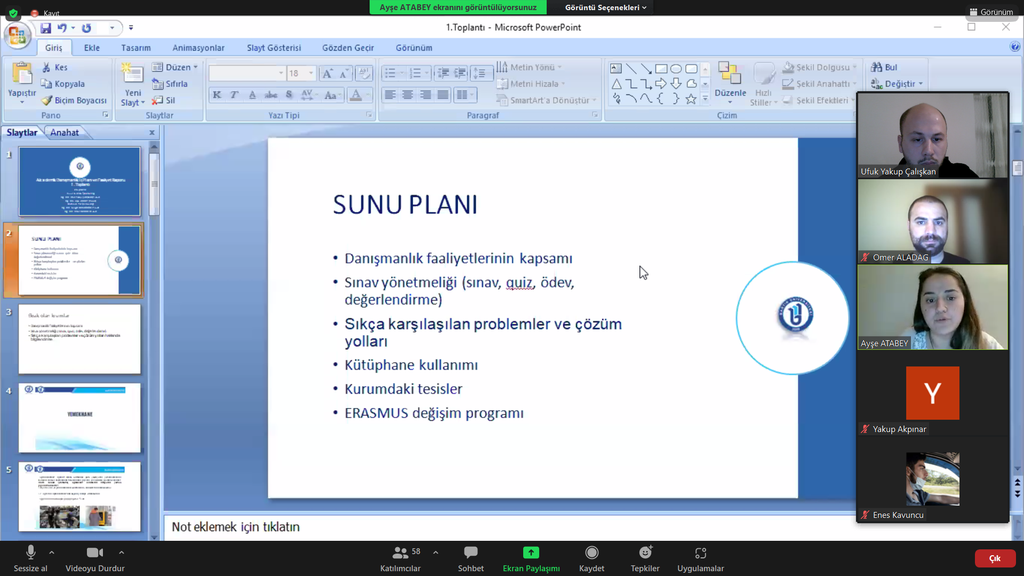Screen dimensions: 1024x576
Task: Open the Slayt Gösterisi tab
Action: click(x=274, y=48)
